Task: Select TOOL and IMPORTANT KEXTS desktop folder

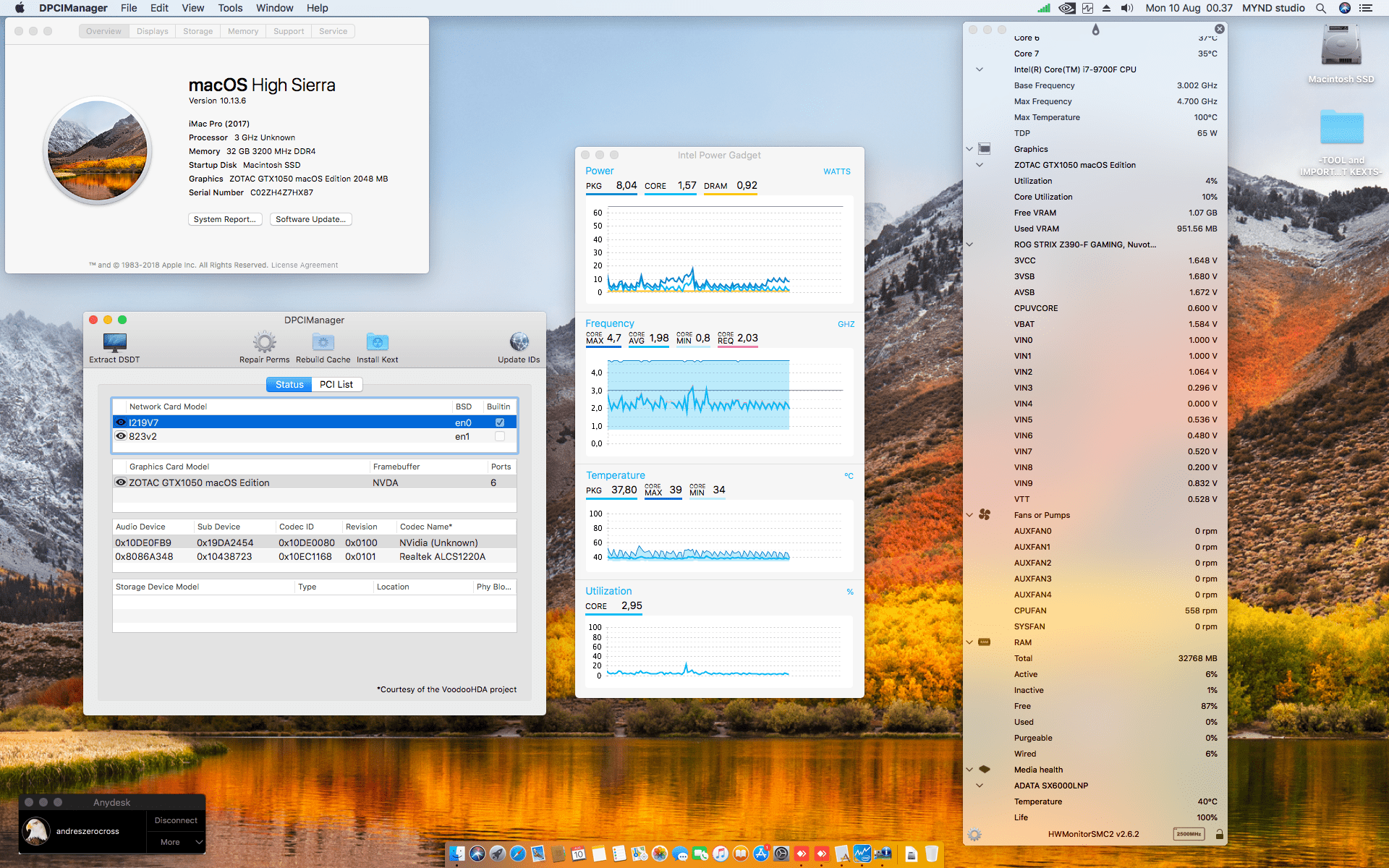Action: (x=1341, y=127)
